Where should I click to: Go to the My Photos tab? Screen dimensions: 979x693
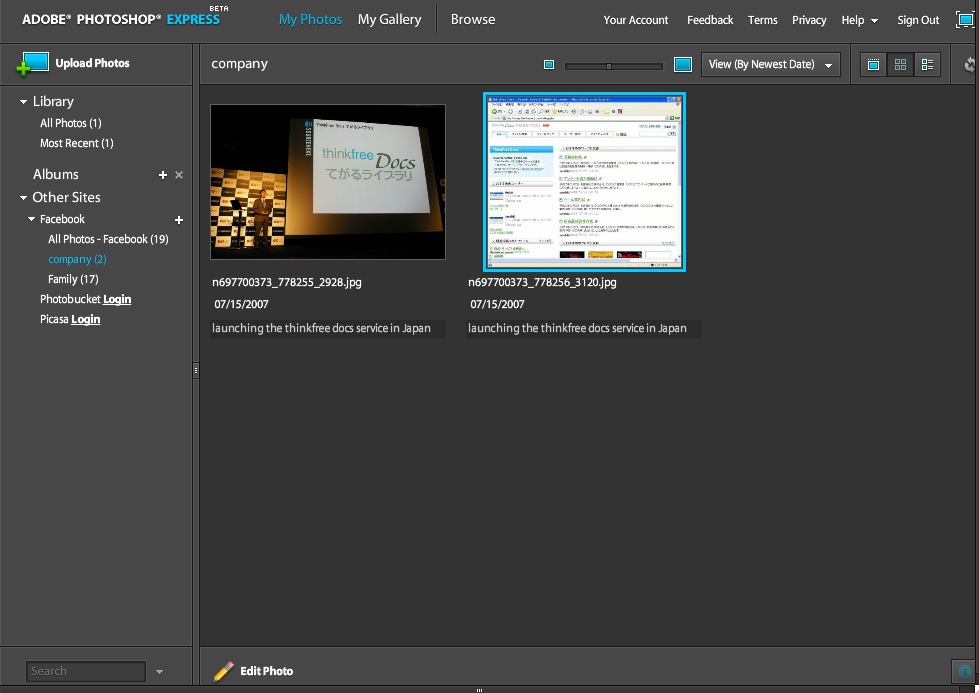(310, 19)
